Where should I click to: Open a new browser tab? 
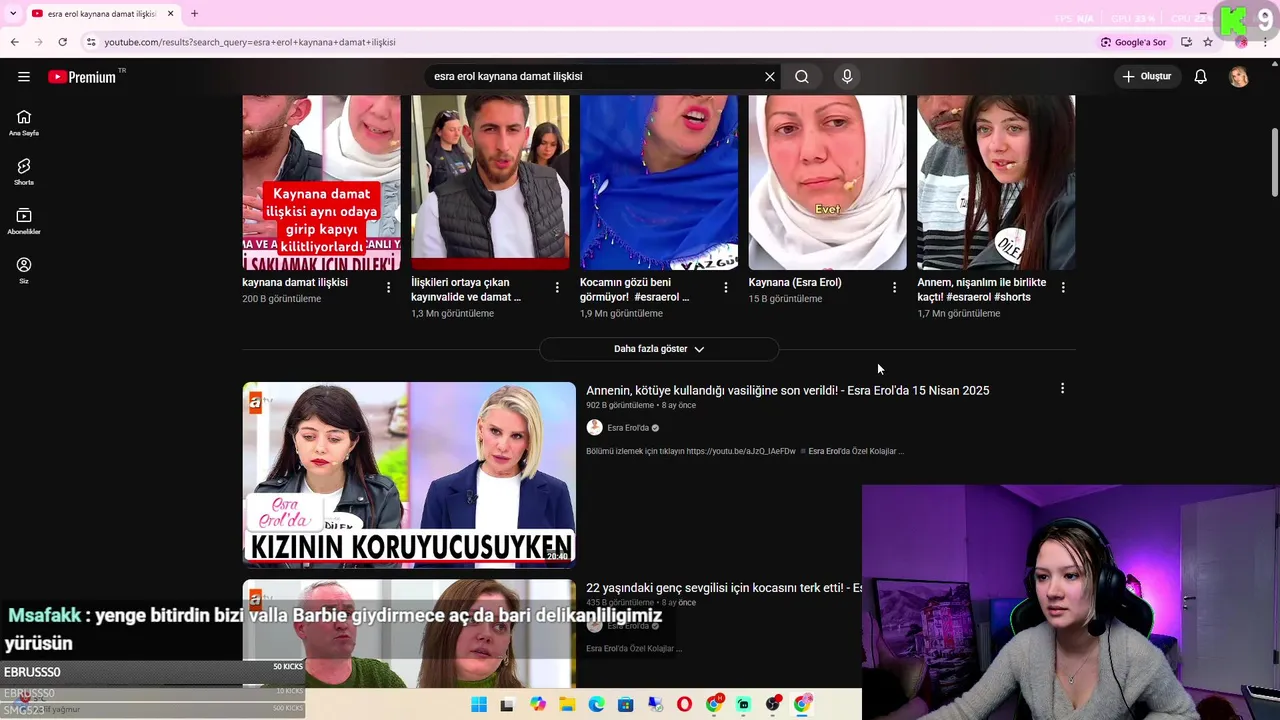[x=194, y=14]
